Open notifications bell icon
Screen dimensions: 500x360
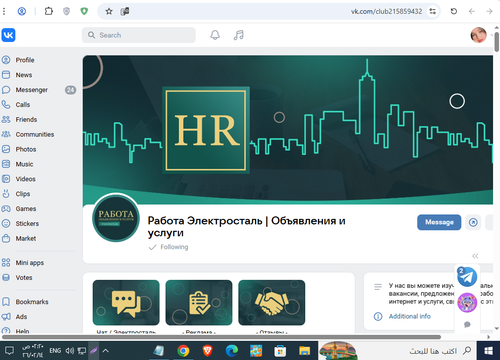[215, 35]
